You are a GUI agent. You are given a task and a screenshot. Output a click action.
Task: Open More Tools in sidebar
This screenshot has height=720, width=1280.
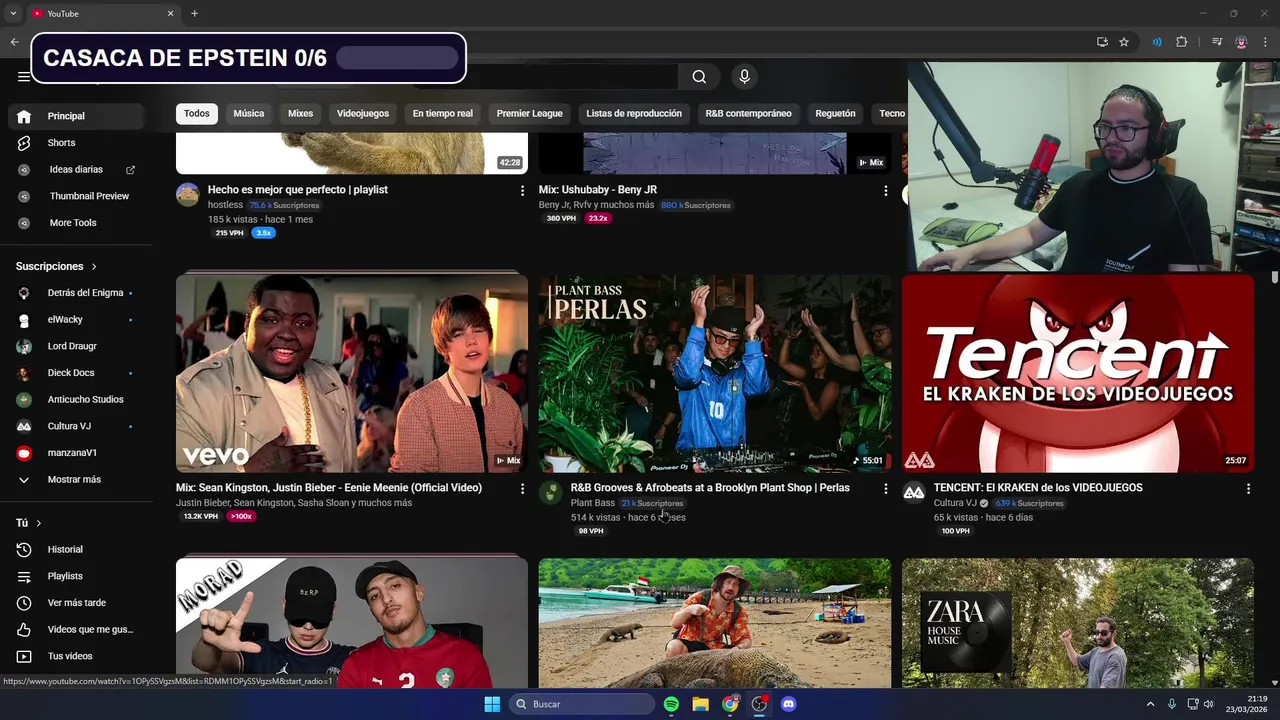pyautogui.click(x=78, y=223)
